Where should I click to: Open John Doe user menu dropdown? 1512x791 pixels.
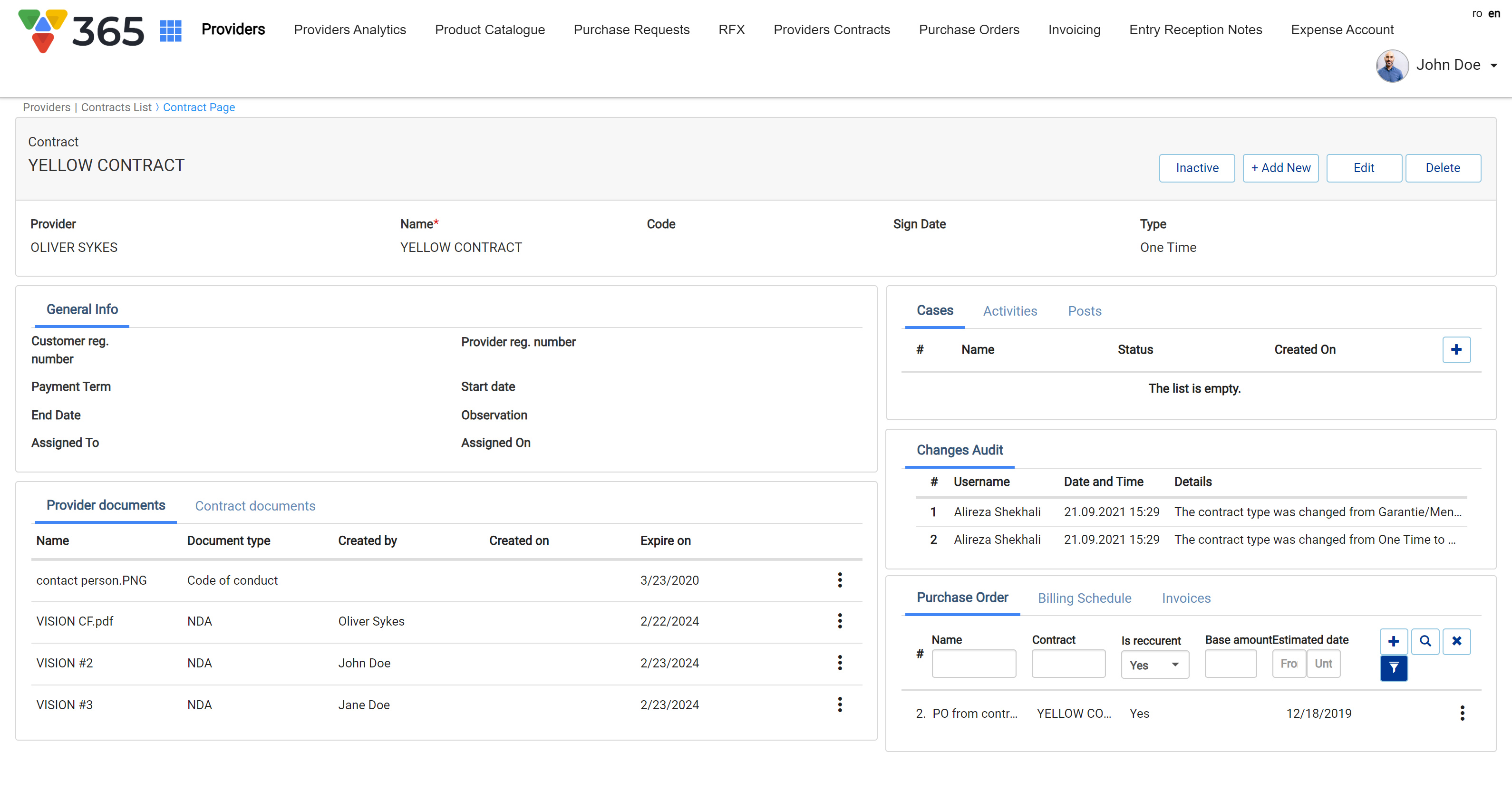coord(1437,65)
